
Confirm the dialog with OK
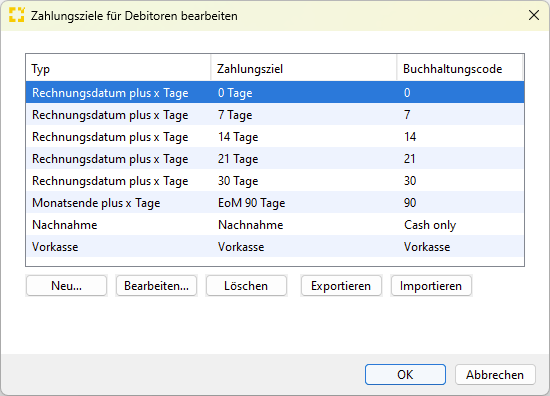(405, 375)
